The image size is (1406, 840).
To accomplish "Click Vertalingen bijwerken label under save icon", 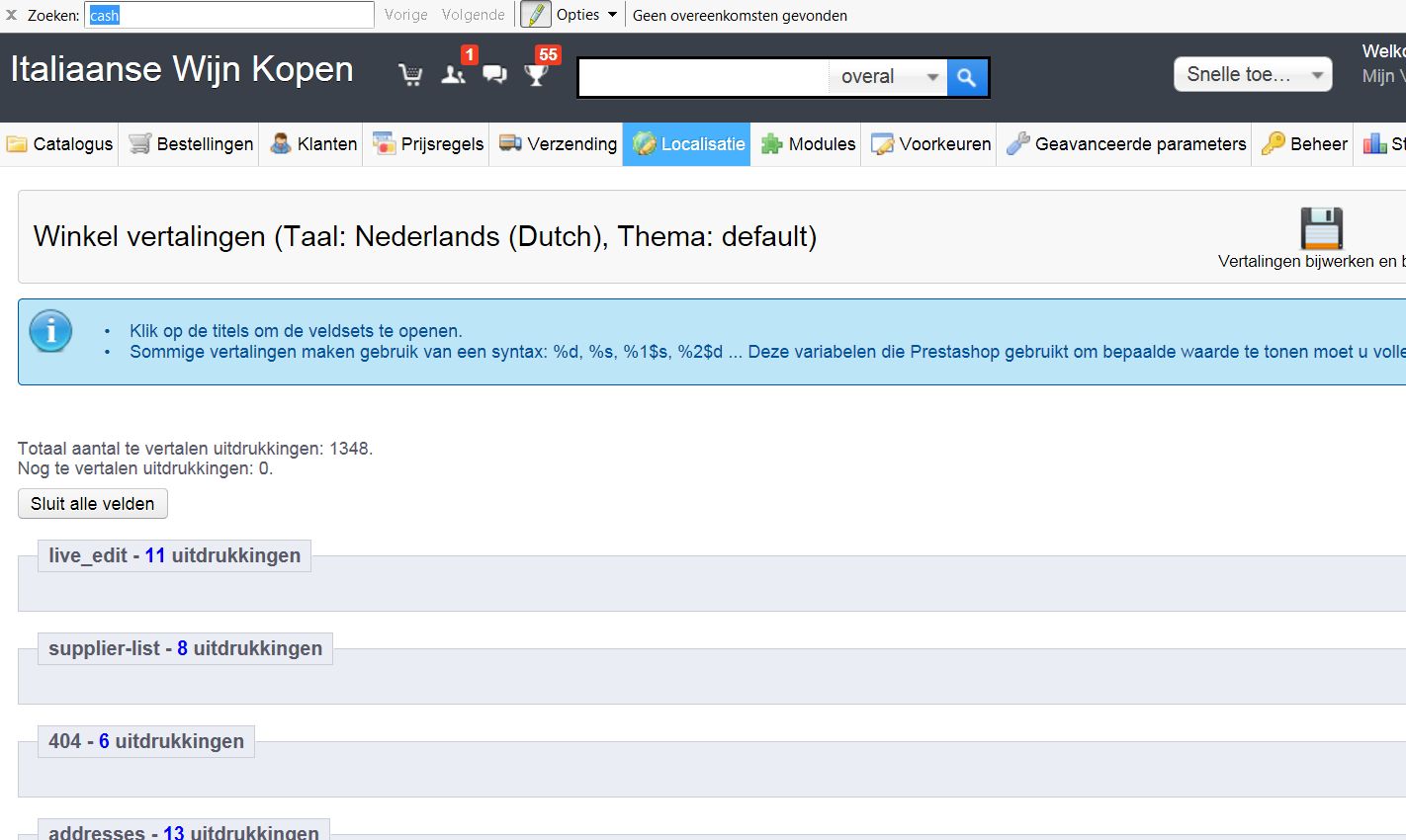I will (1312, 261).
